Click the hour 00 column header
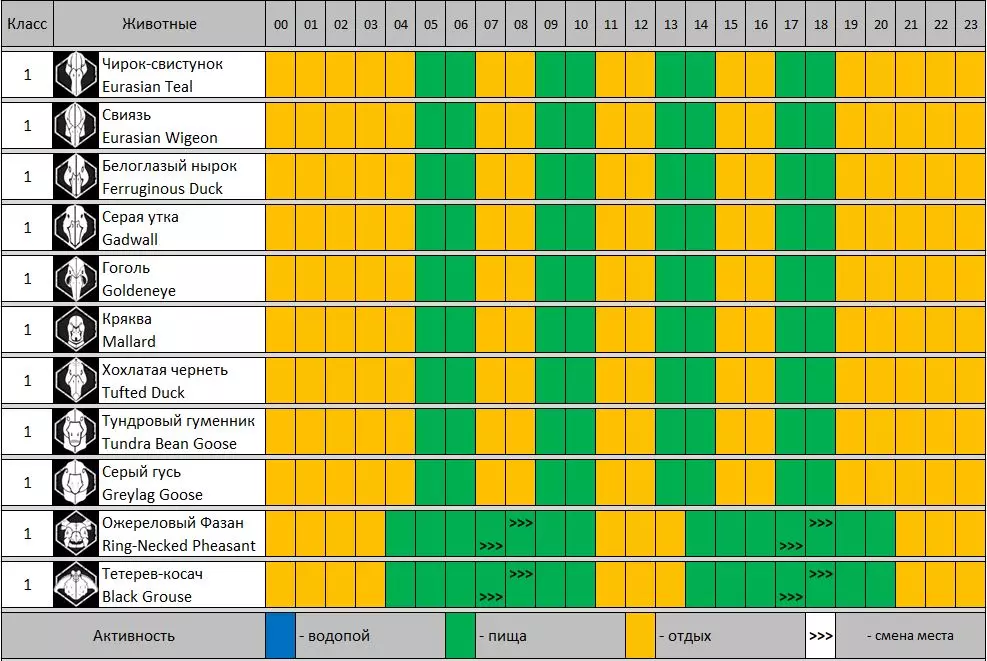The image size is (987, 661). (281, 25)
